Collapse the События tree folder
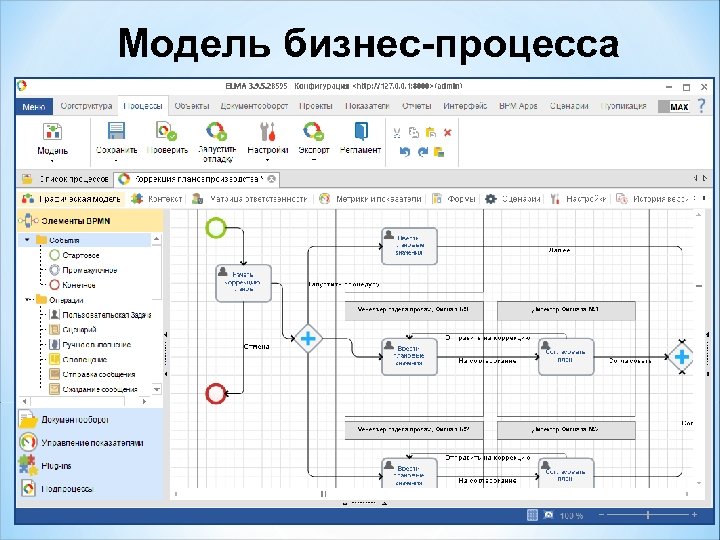This screenshot has width=720, height=540. pos(27,240)
